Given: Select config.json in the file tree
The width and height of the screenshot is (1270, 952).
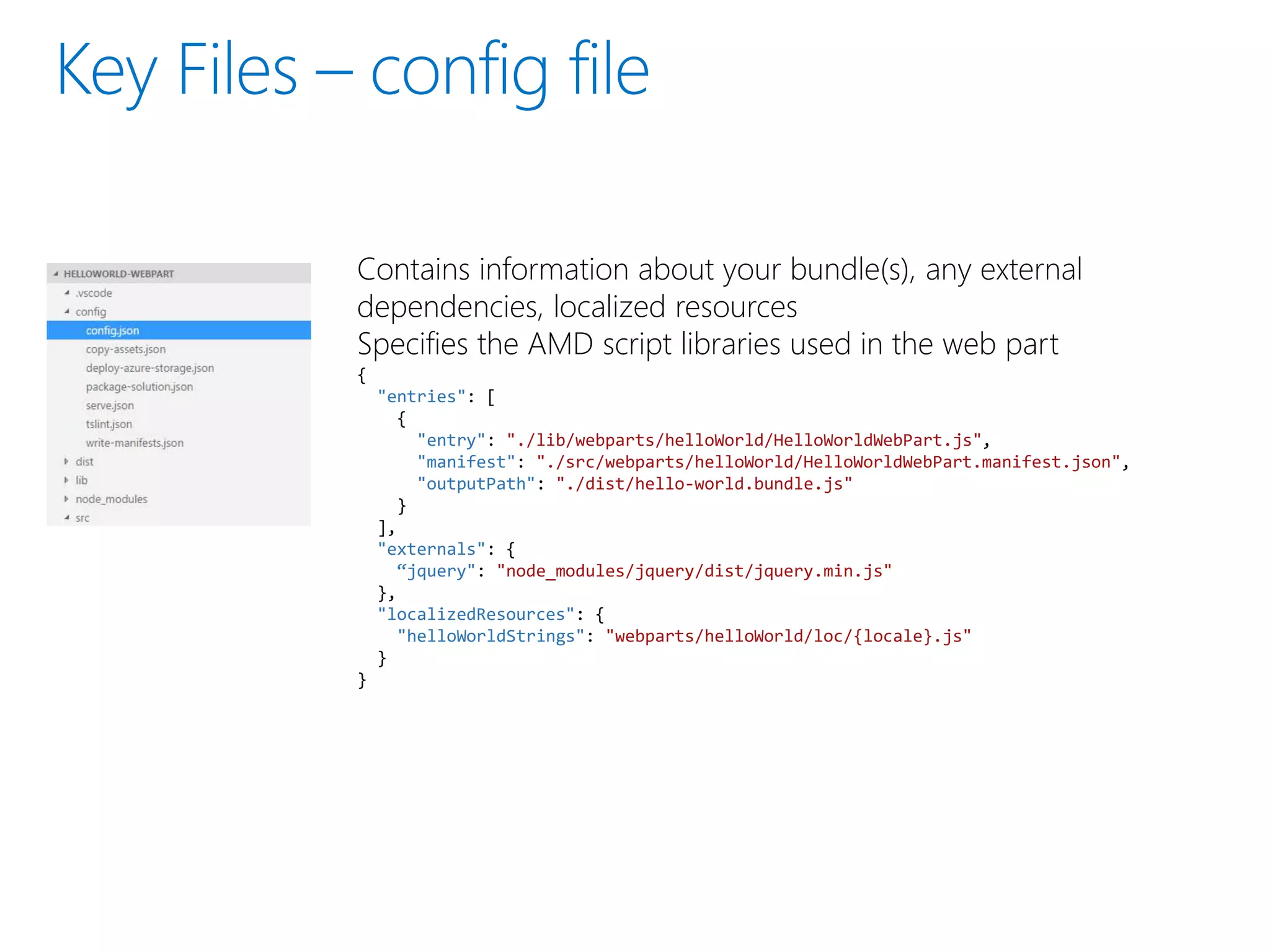Looking at the screenshot, I should click(179, 330).
